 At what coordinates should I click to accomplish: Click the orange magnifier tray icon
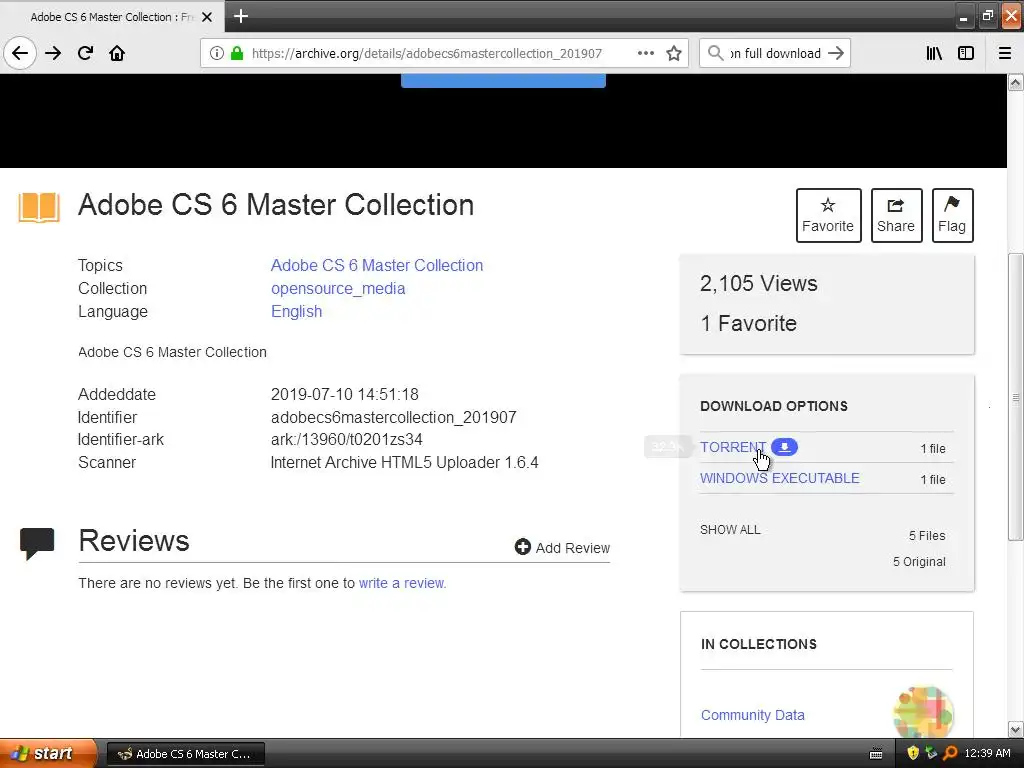(950, 754)
